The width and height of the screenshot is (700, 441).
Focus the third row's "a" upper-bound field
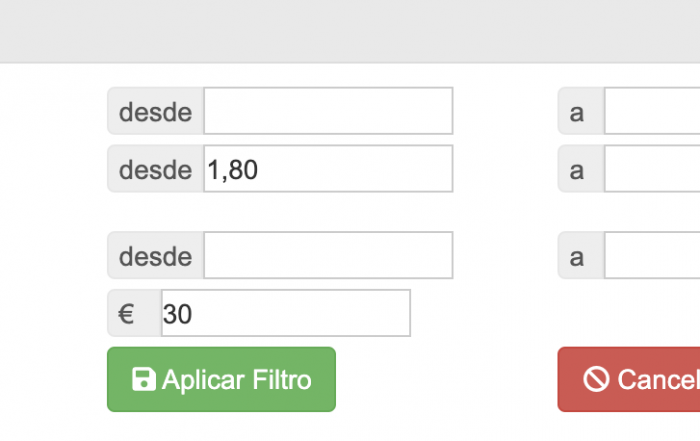point(652,255)
